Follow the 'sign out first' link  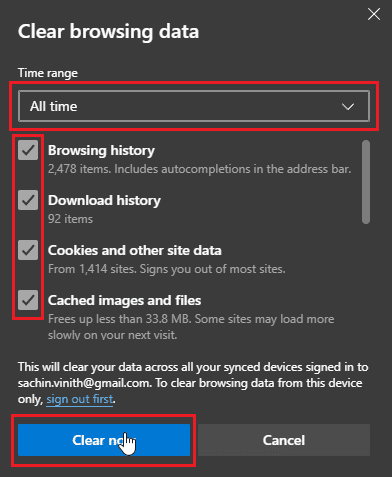(80, 399)
